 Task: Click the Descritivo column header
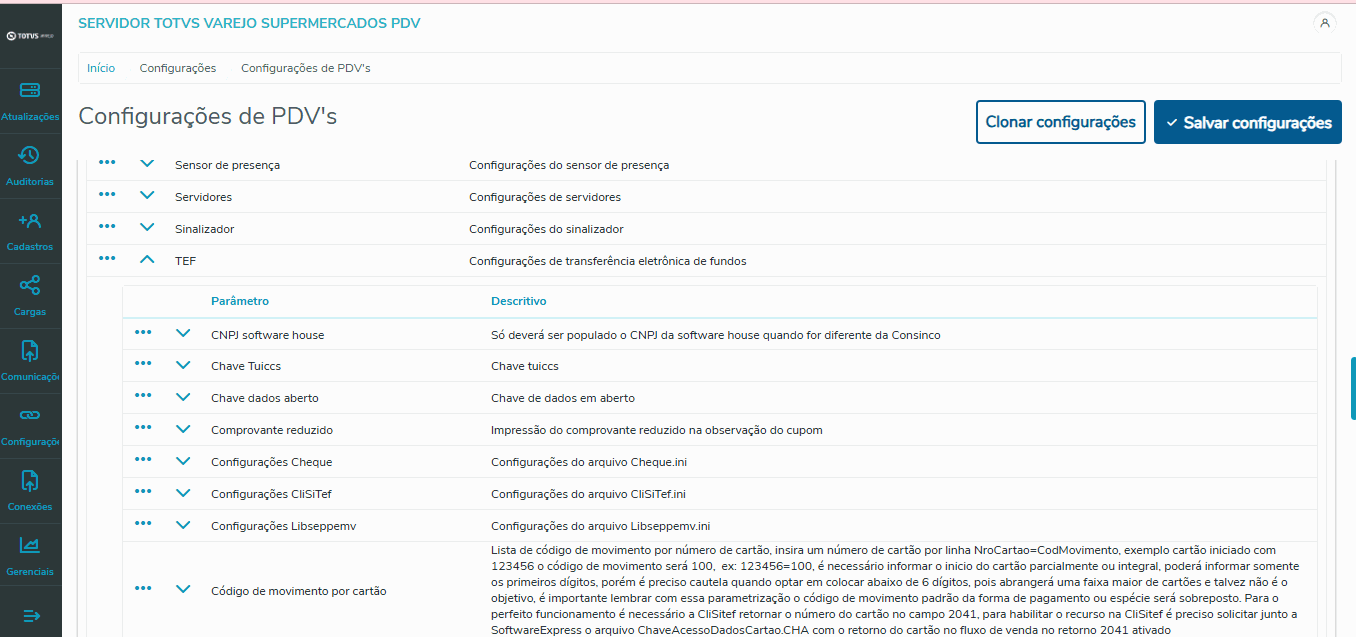[x=519, y=301]
